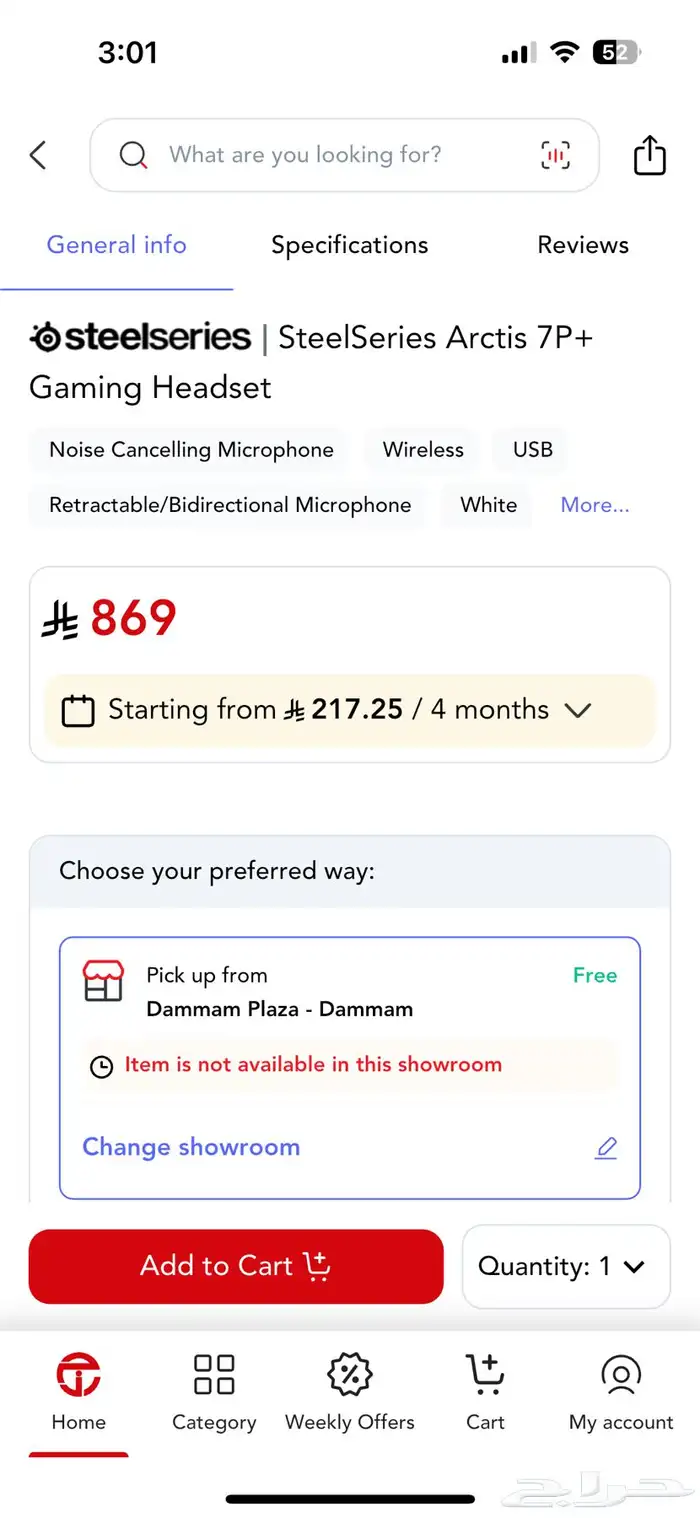The height and width of the screenshot is (1518, 700).
Task: Expand the 4 months installment chevron
Action: 578,710
